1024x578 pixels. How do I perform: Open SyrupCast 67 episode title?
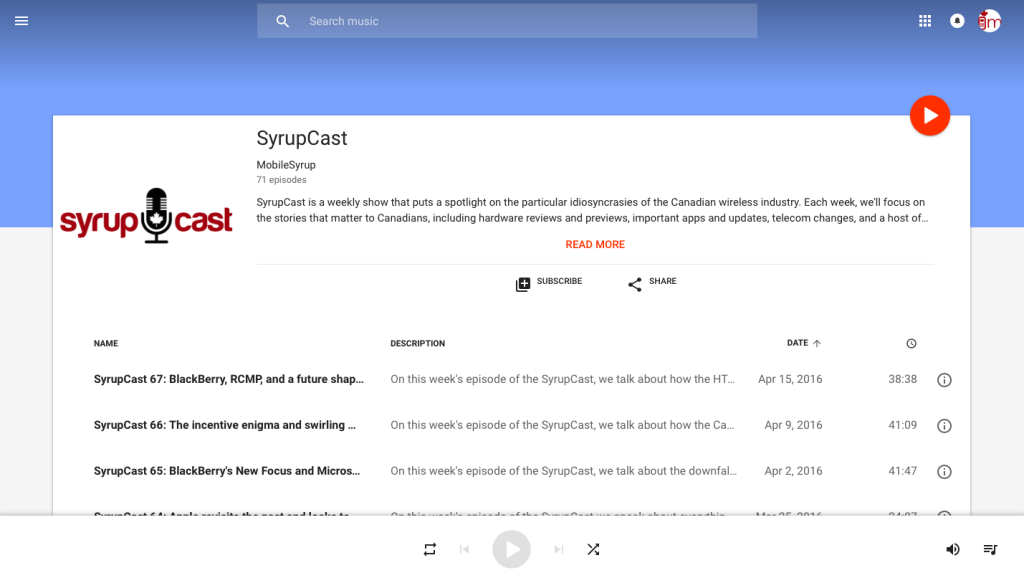229,379
